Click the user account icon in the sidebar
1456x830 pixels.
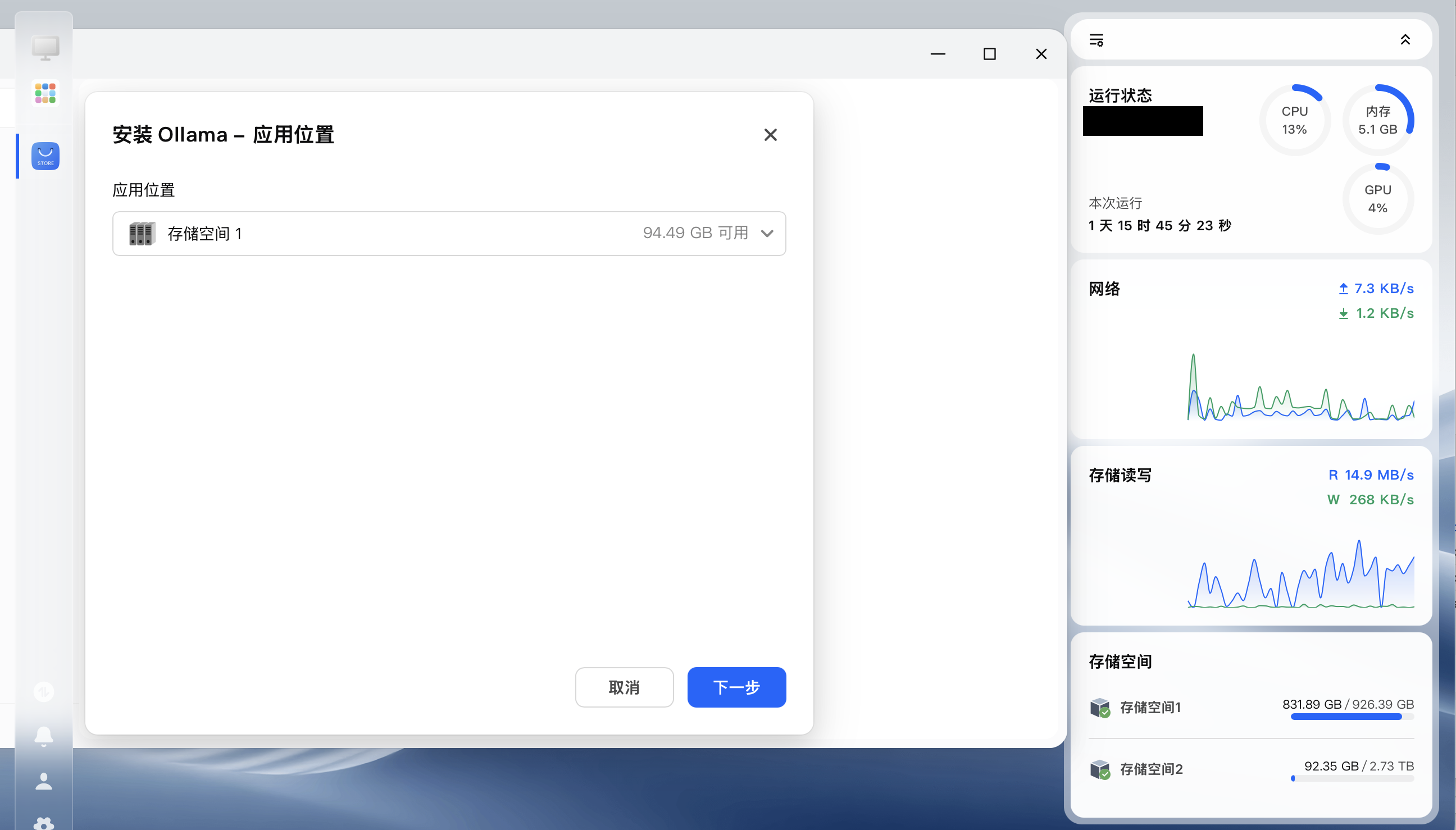point(44,781)
